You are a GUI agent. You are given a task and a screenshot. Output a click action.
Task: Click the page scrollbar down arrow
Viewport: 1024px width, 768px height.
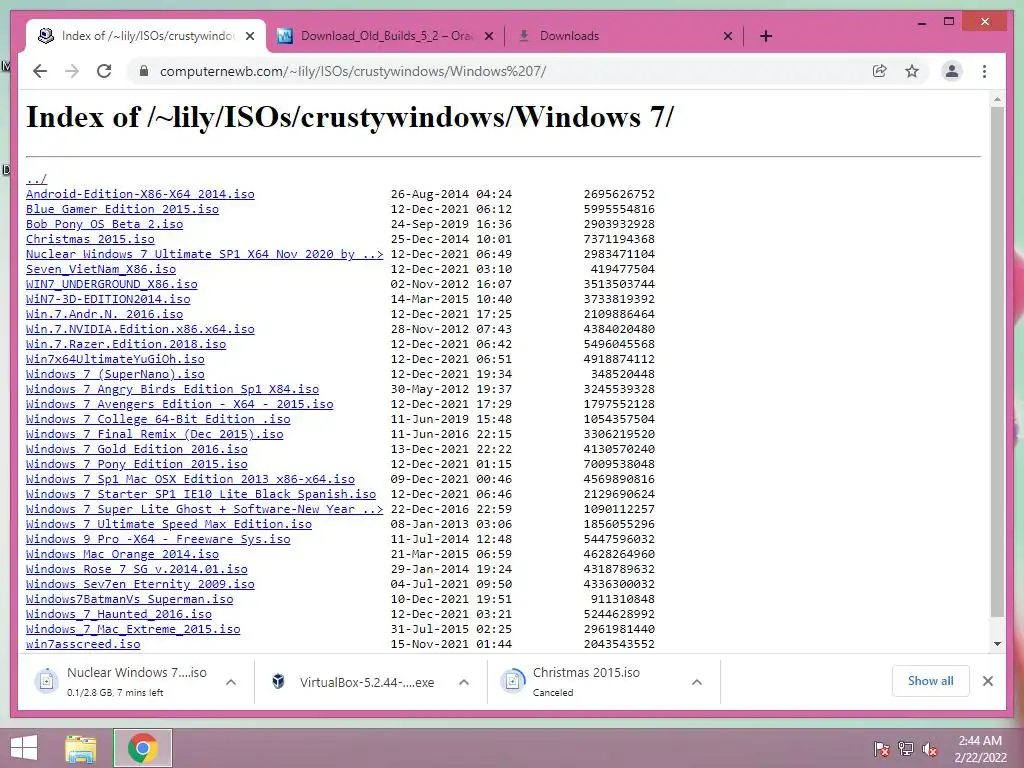pyautogui.click(x=997, y=644)
